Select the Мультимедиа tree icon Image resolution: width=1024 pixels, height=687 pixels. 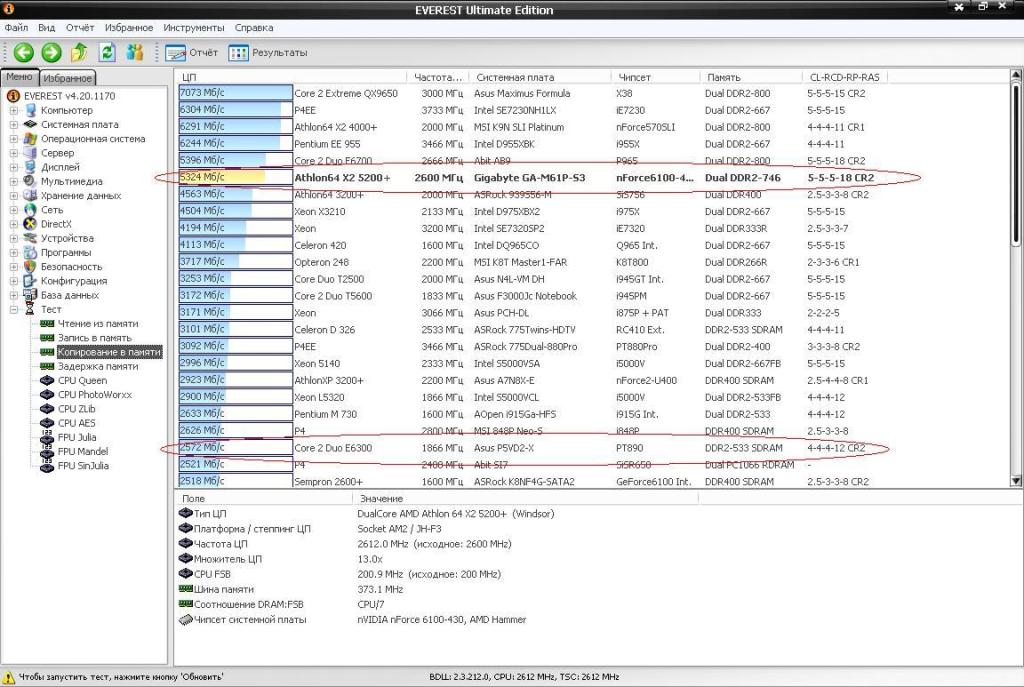(31, 181)
